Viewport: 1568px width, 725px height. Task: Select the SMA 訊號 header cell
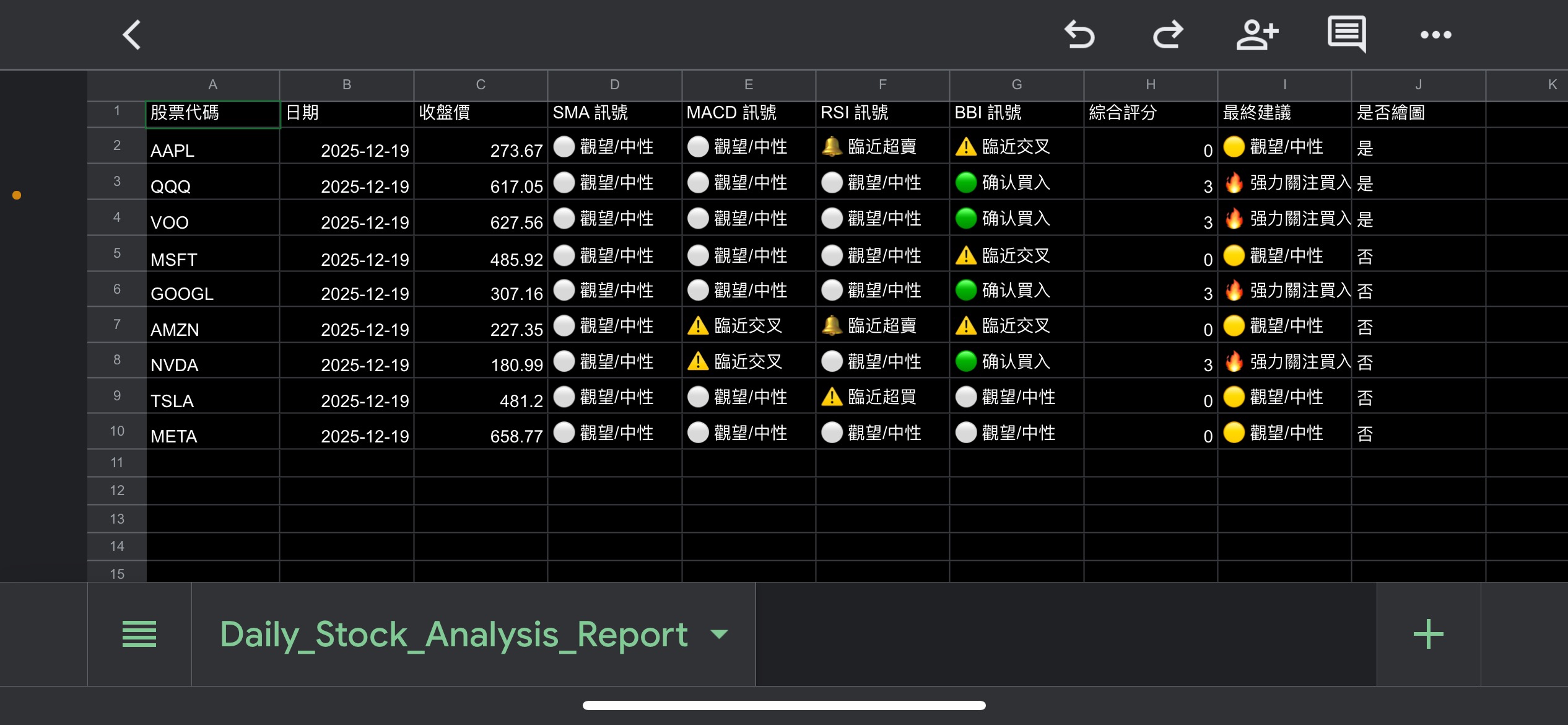pyautogui.click(x=614, y=114)
